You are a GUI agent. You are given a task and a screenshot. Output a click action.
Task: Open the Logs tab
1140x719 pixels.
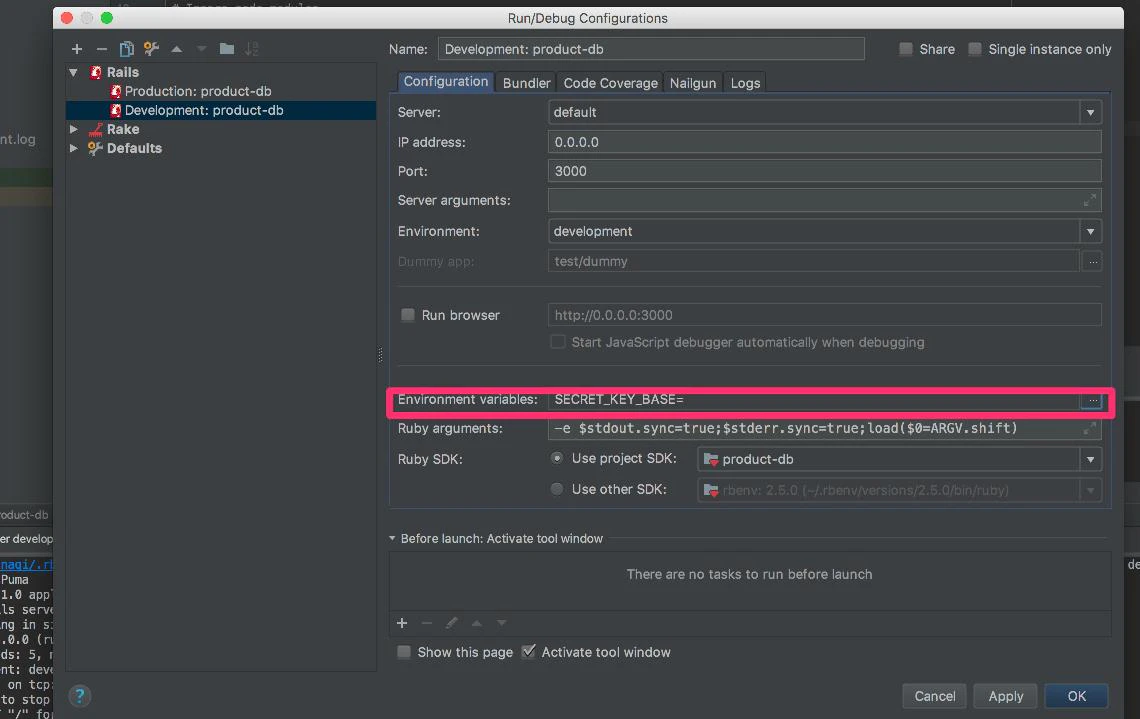(x=745, y=83)
